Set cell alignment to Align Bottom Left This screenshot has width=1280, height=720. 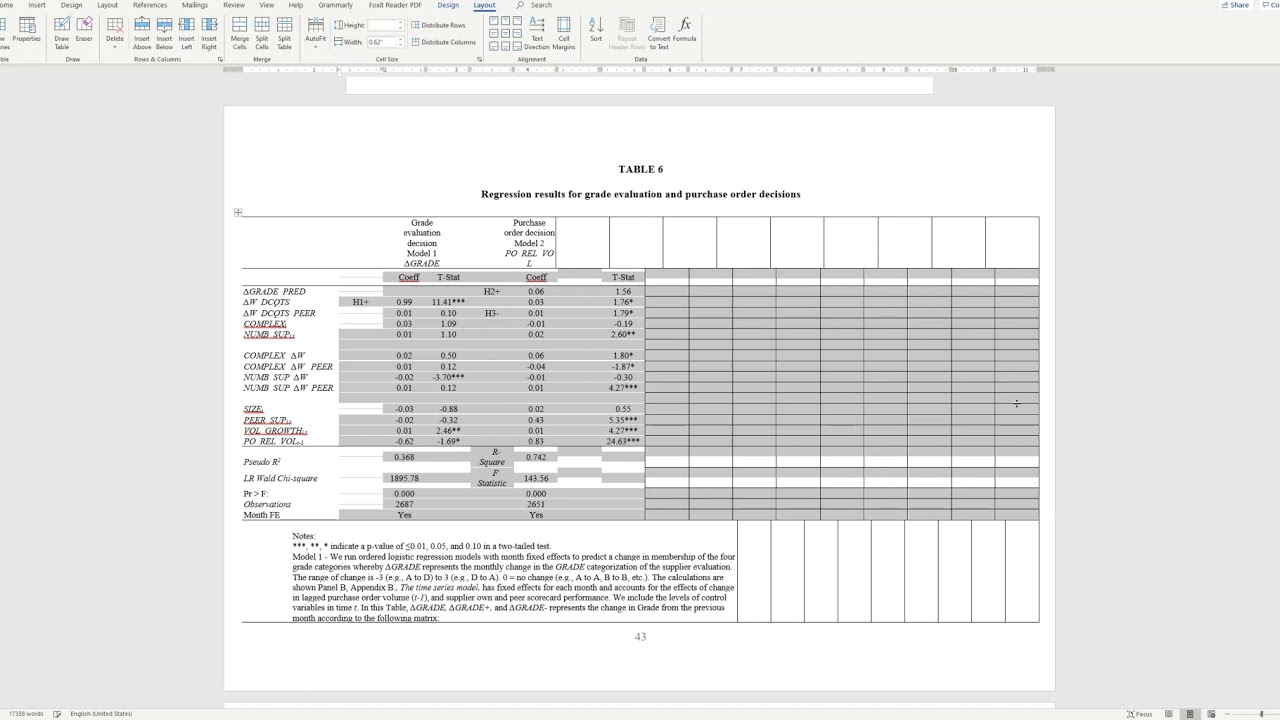pyautogui.click(x=494, y=45)
